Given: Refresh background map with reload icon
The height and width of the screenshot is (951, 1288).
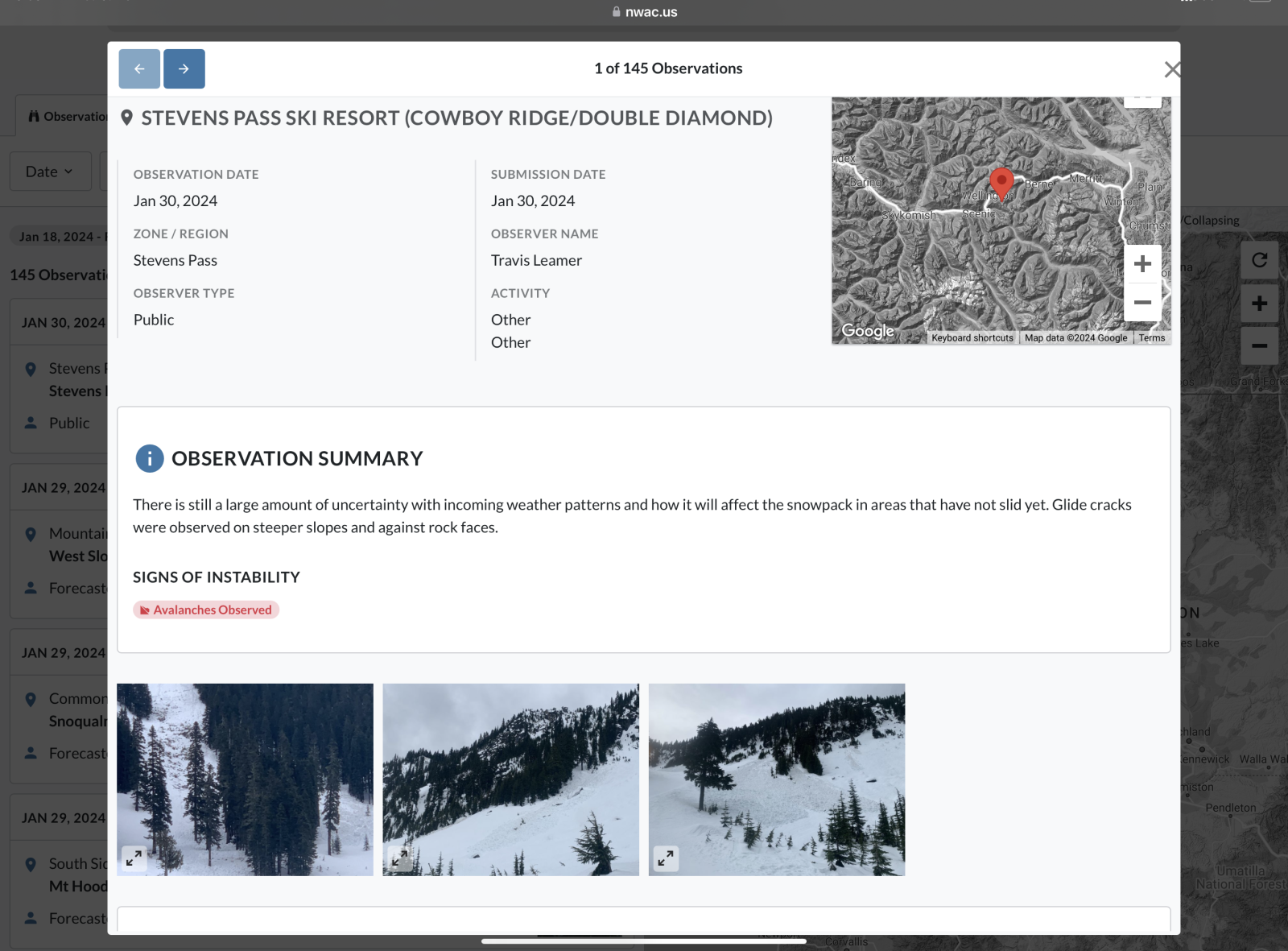Looking at the screenshot, I should [x=1259, y=260].
